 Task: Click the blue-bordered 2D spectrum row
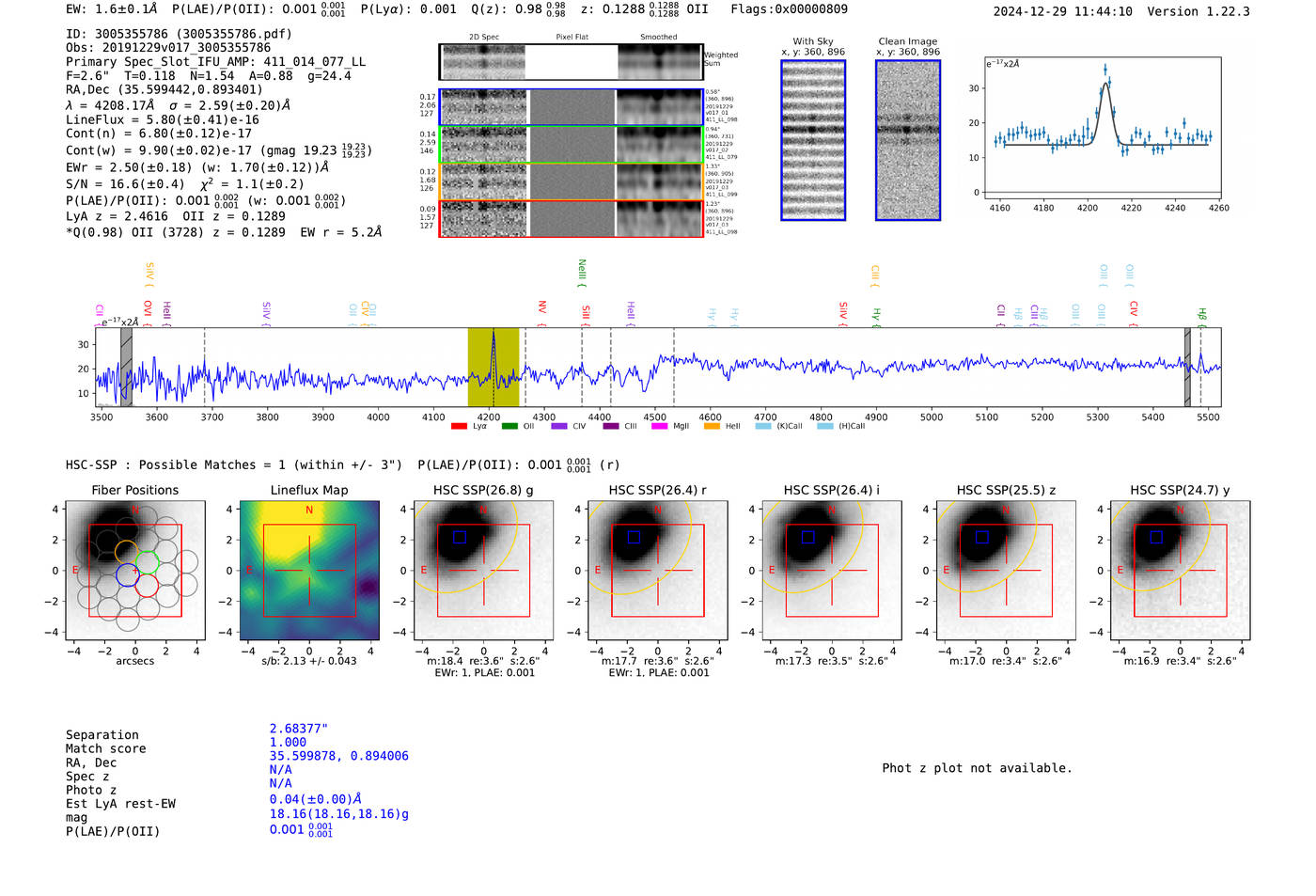pos(572,107)
